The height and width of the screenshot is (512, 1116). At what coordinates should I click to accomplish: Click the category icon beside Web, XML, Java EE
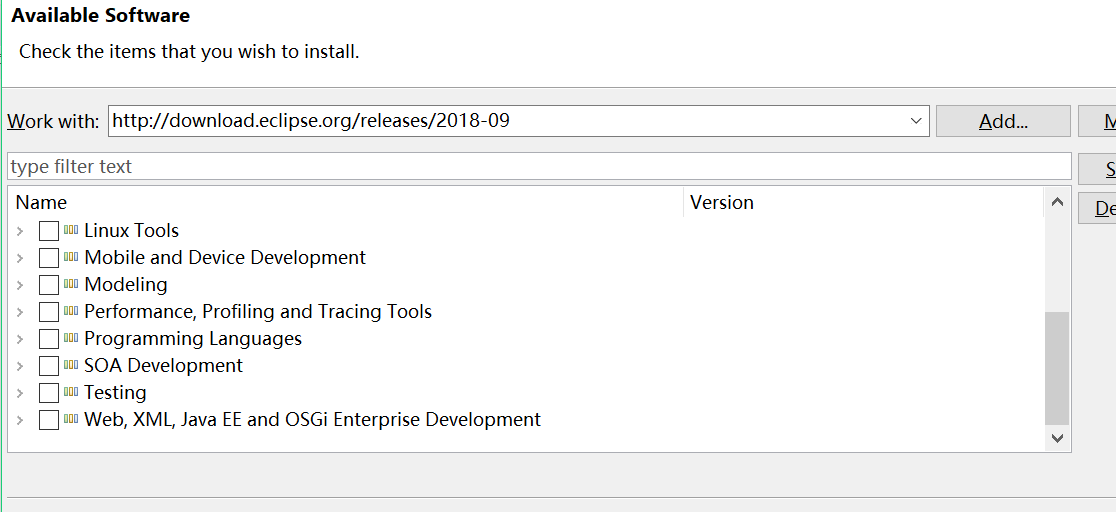point(70,419)
